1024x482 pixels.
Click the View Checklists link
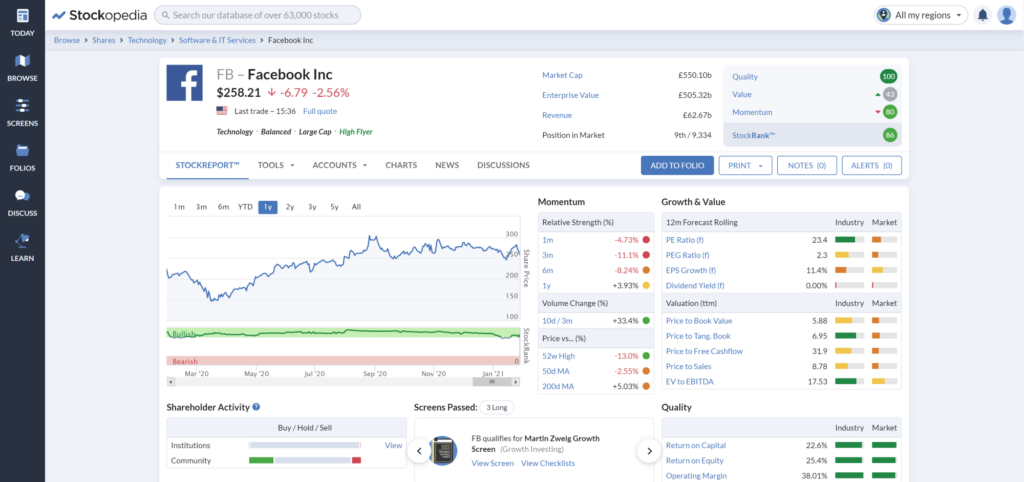(548, 463)
